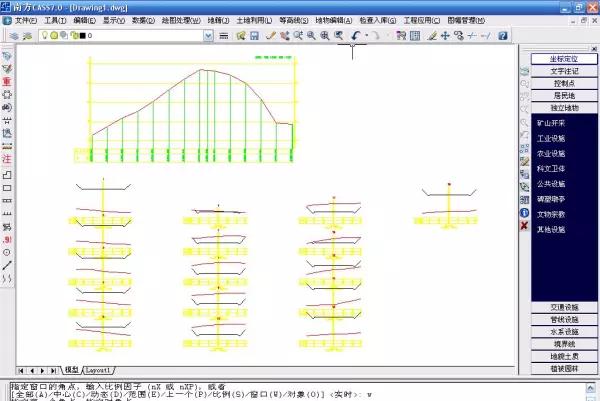Click the 控制点 button
This screenshot has height=401, width=600.
click(564, 83)
